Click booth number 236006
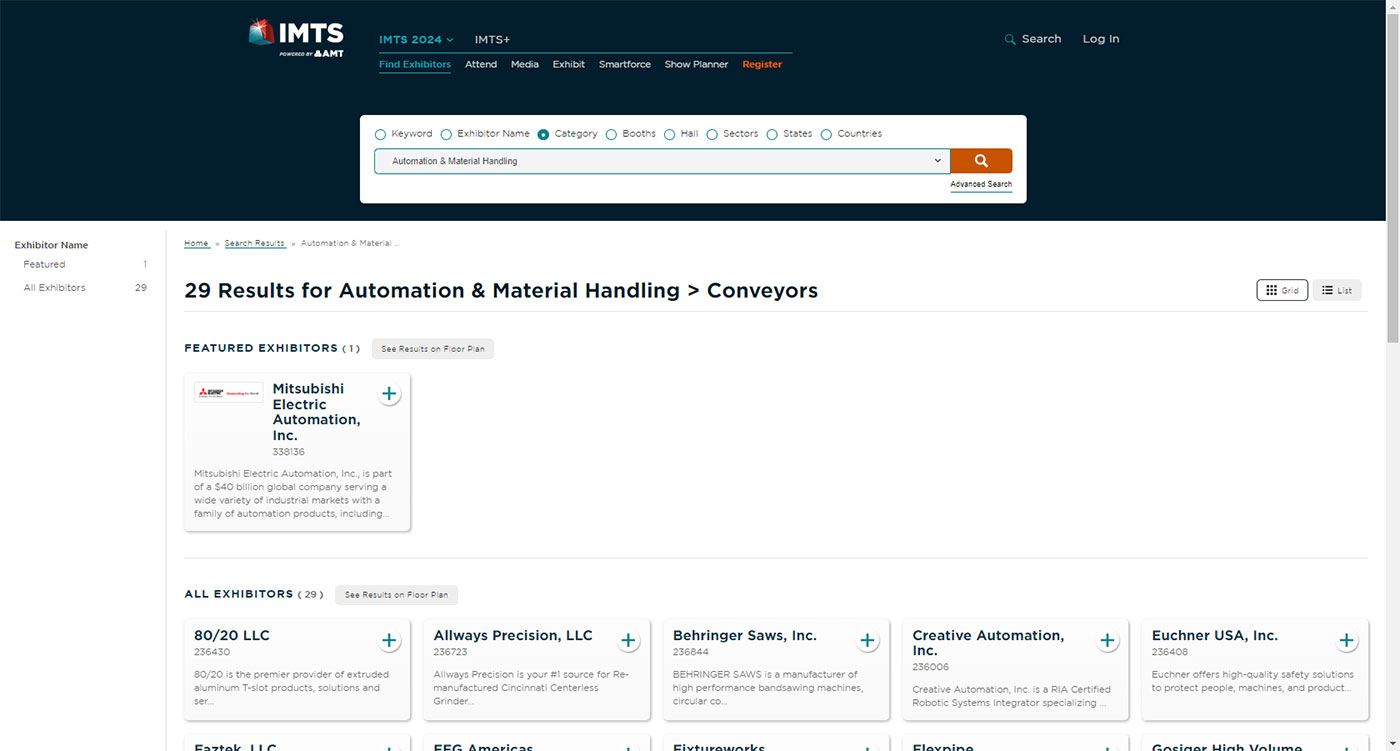 pos(931,667)
